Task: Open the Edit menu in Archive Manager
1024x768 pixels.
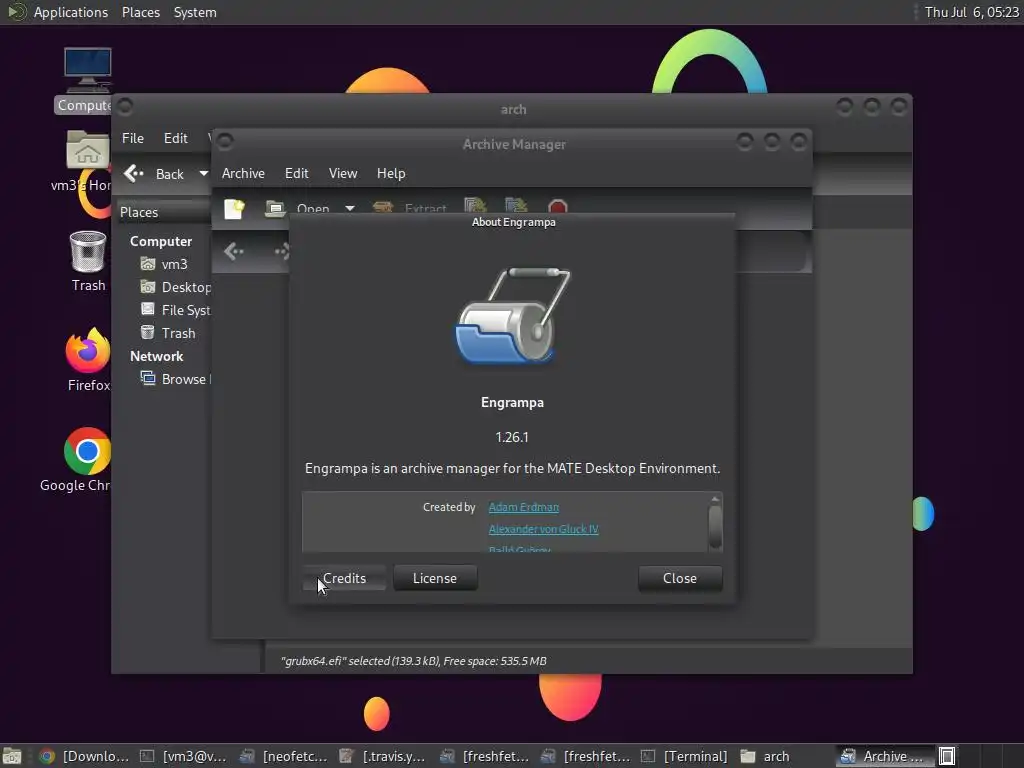Action: (296, 173)
